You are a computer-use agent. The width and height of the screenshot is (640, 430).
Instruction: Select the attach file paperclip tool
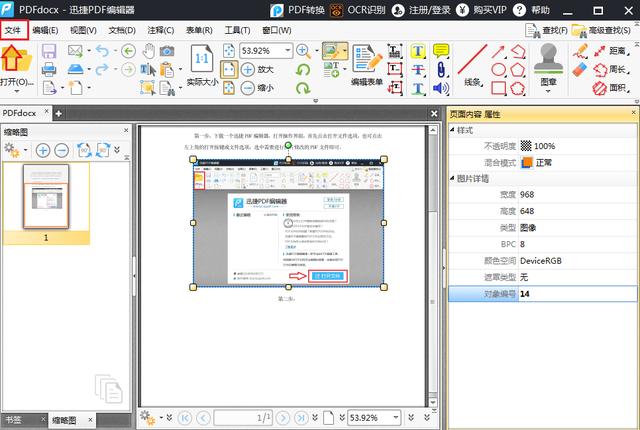tap(441, 69)
